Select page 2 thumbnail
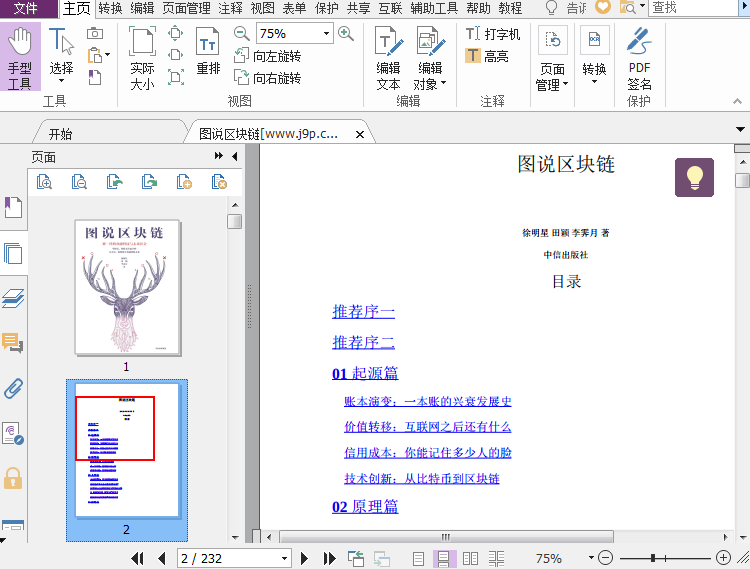Viewport: 750px width, 569px height. coord(127,449)
